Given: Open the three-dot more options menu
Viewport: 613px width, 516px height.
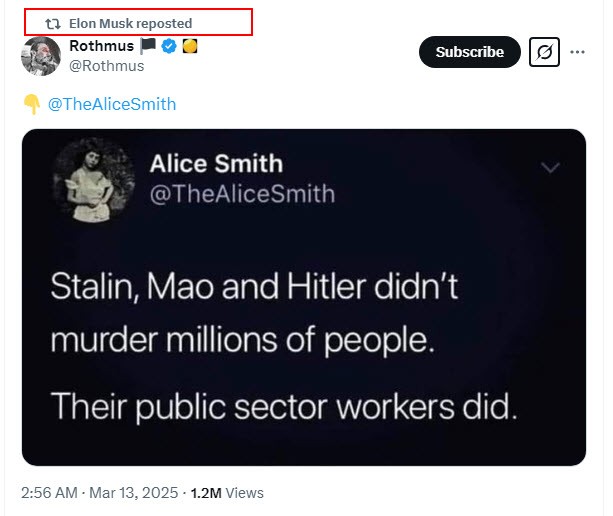Looking at the screenshot, I should pyautogui.click(x=578, y=52).
